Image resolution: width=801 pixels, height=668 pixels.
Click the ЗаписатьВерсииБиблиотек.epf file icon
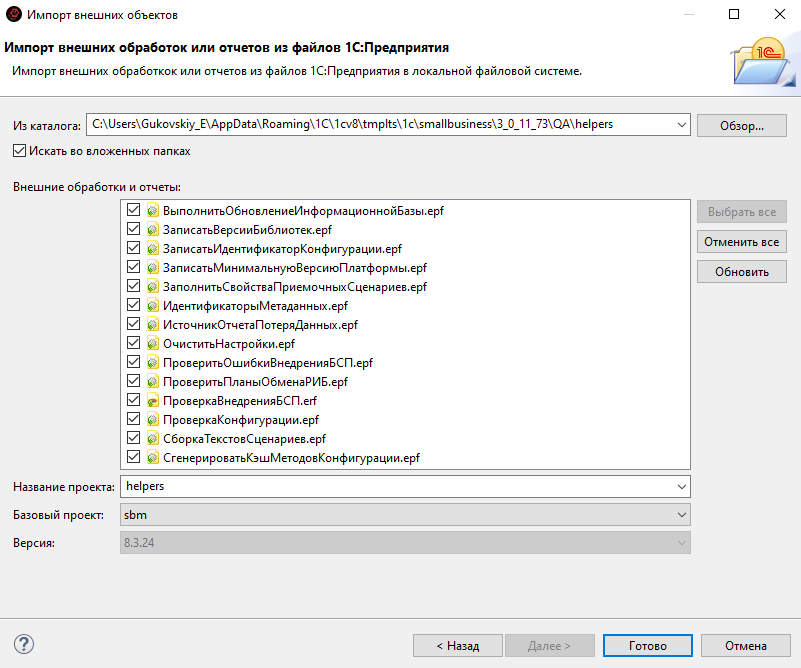tap(153, 230)
